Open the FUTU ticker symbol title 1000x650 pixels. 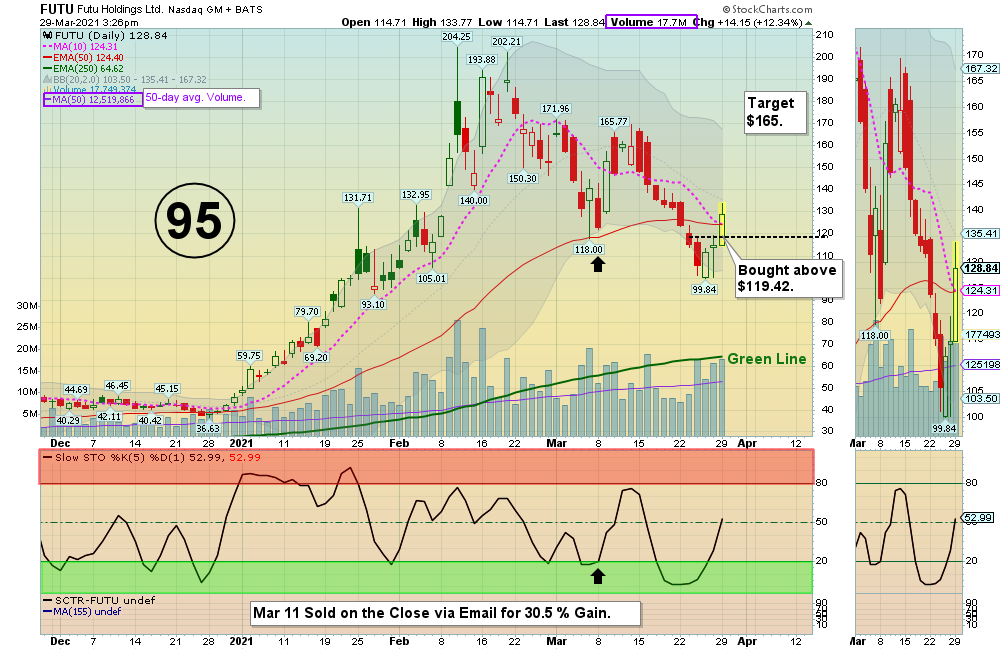(59, 9)
